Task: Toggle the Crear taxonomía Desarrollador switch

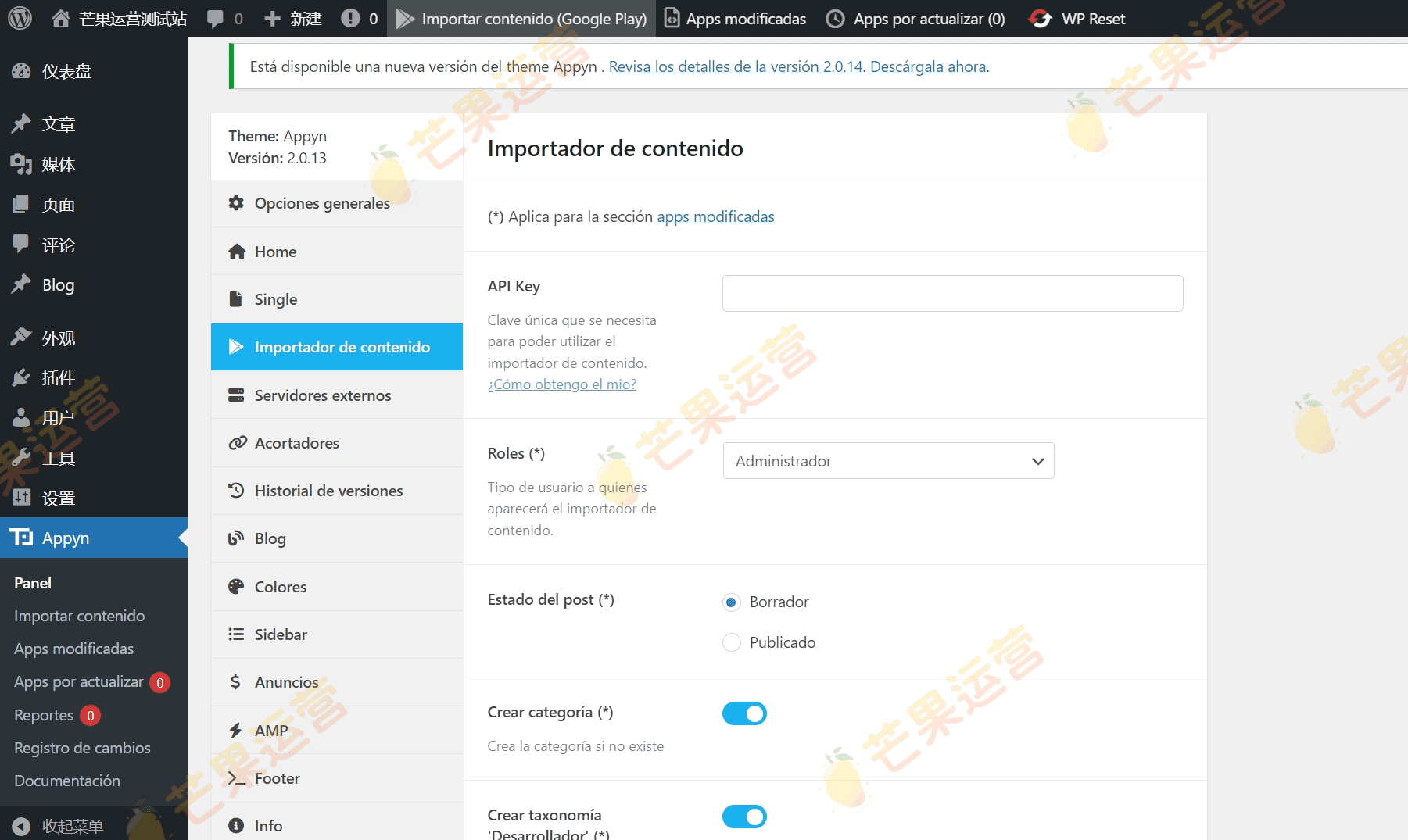Action: pos(744,817)
